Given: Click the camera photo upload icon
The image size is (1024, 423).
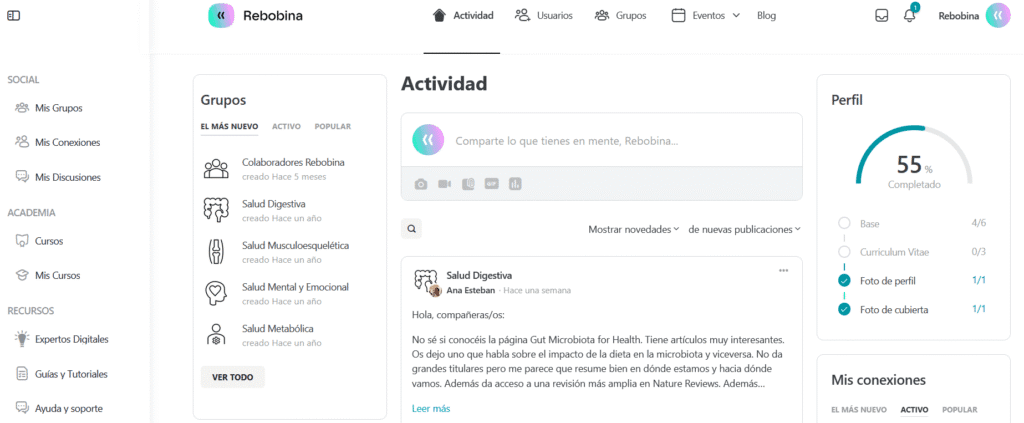Looking at the screenshot, I should (421, 184).
